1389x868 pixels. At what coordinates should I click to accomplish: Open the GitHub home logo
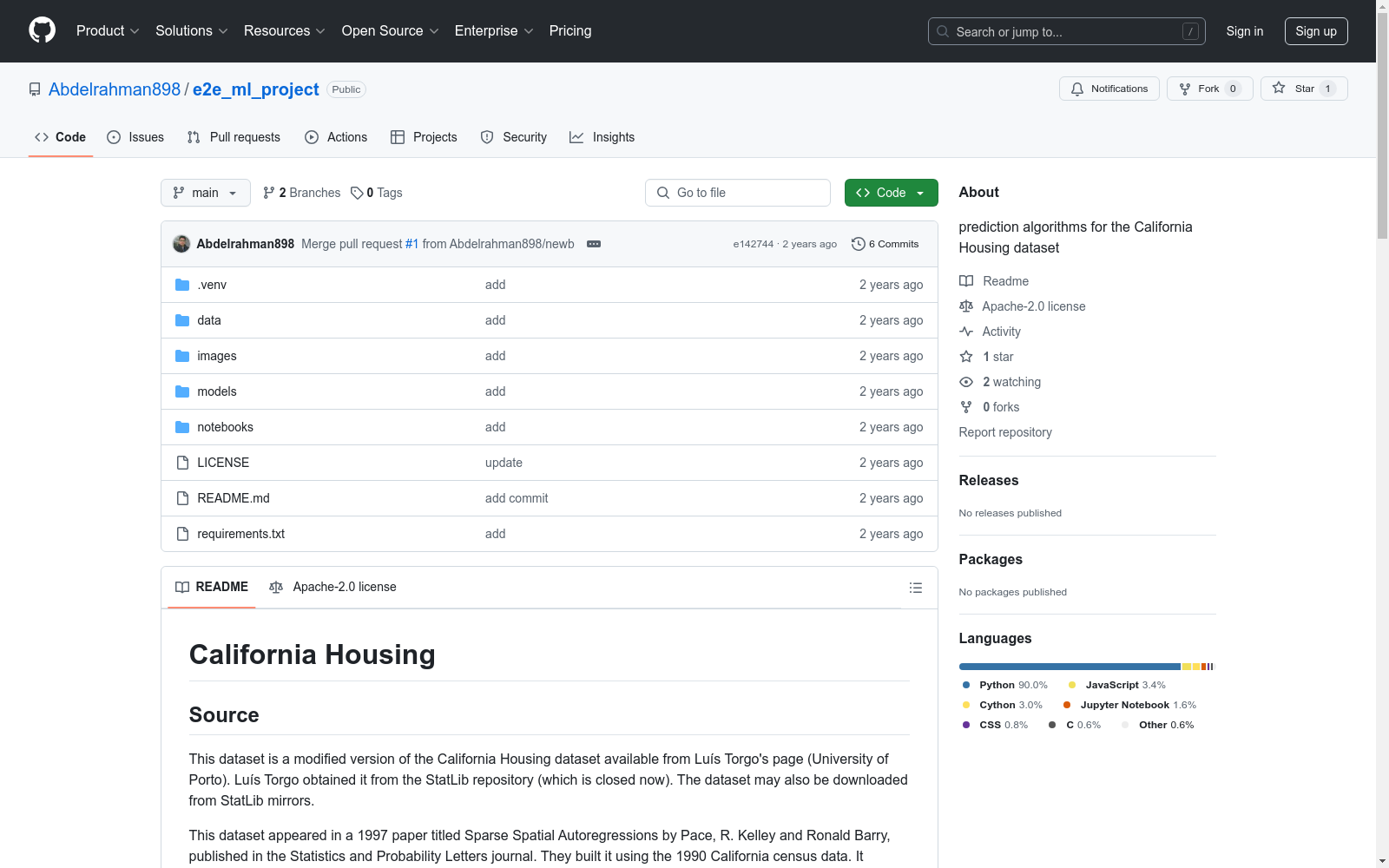(42, 30)
